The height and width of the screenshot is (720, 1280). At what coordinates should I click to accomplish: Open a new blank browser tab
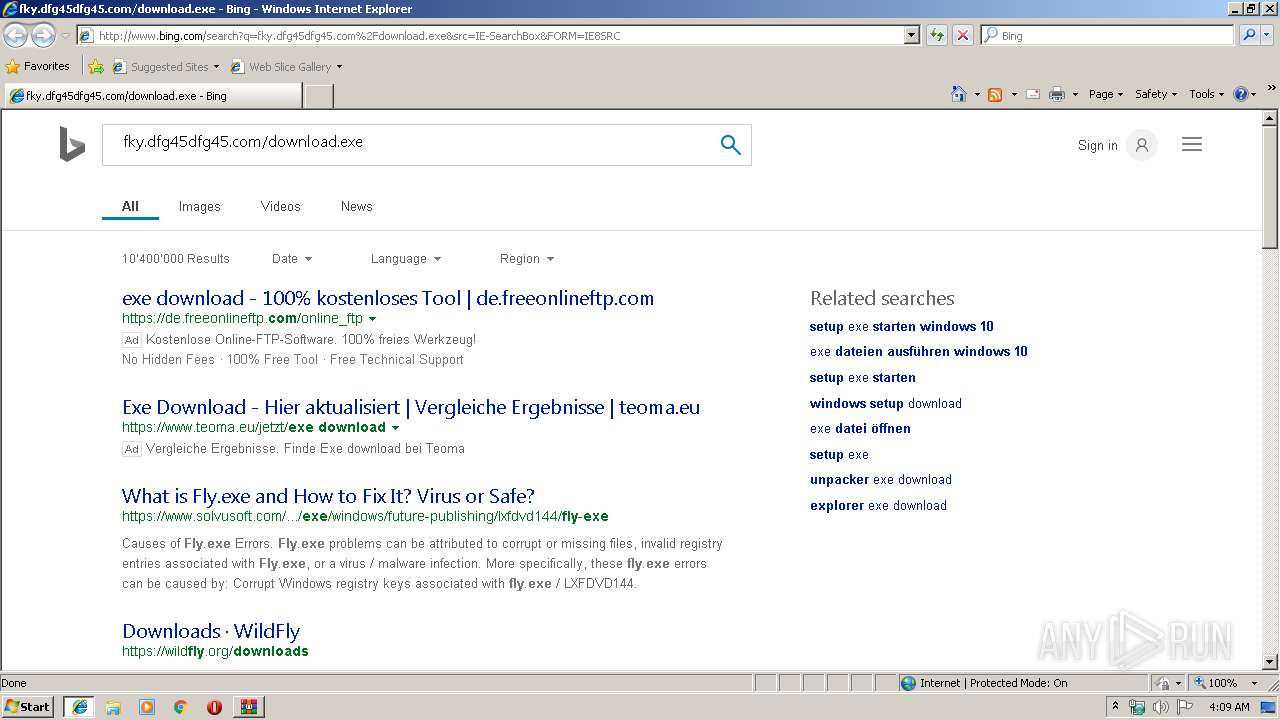[x=318, y=96]
